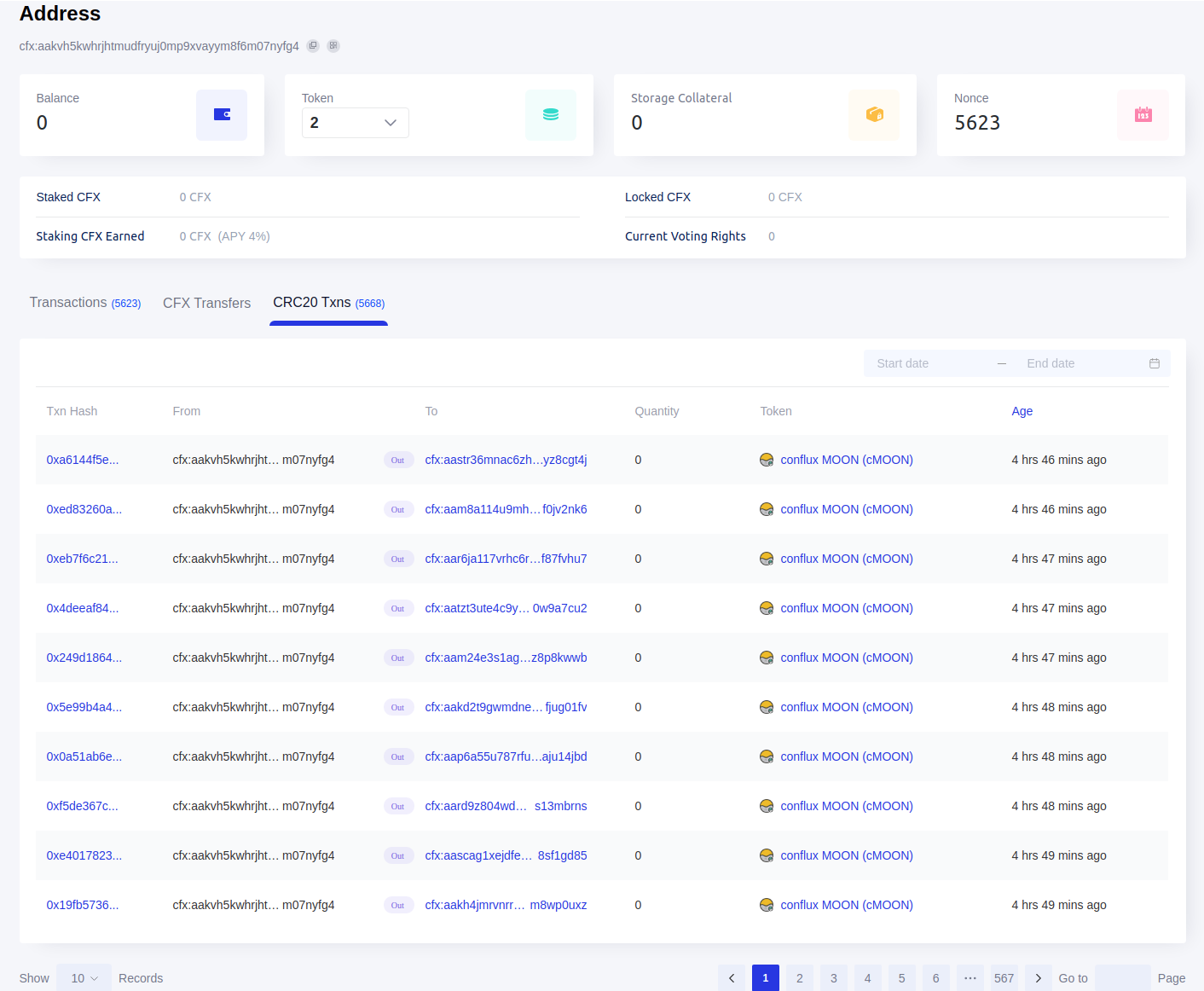This screenshot has height=991, width=1204.
Task: Open recipient address cfx:aascag1xejdfe…8sf1gd85
Action: 506,855
